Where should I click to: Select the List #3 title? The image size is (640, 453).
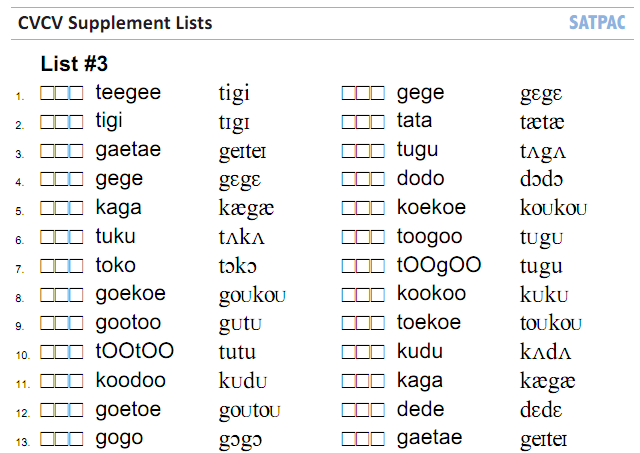[74, 64]
